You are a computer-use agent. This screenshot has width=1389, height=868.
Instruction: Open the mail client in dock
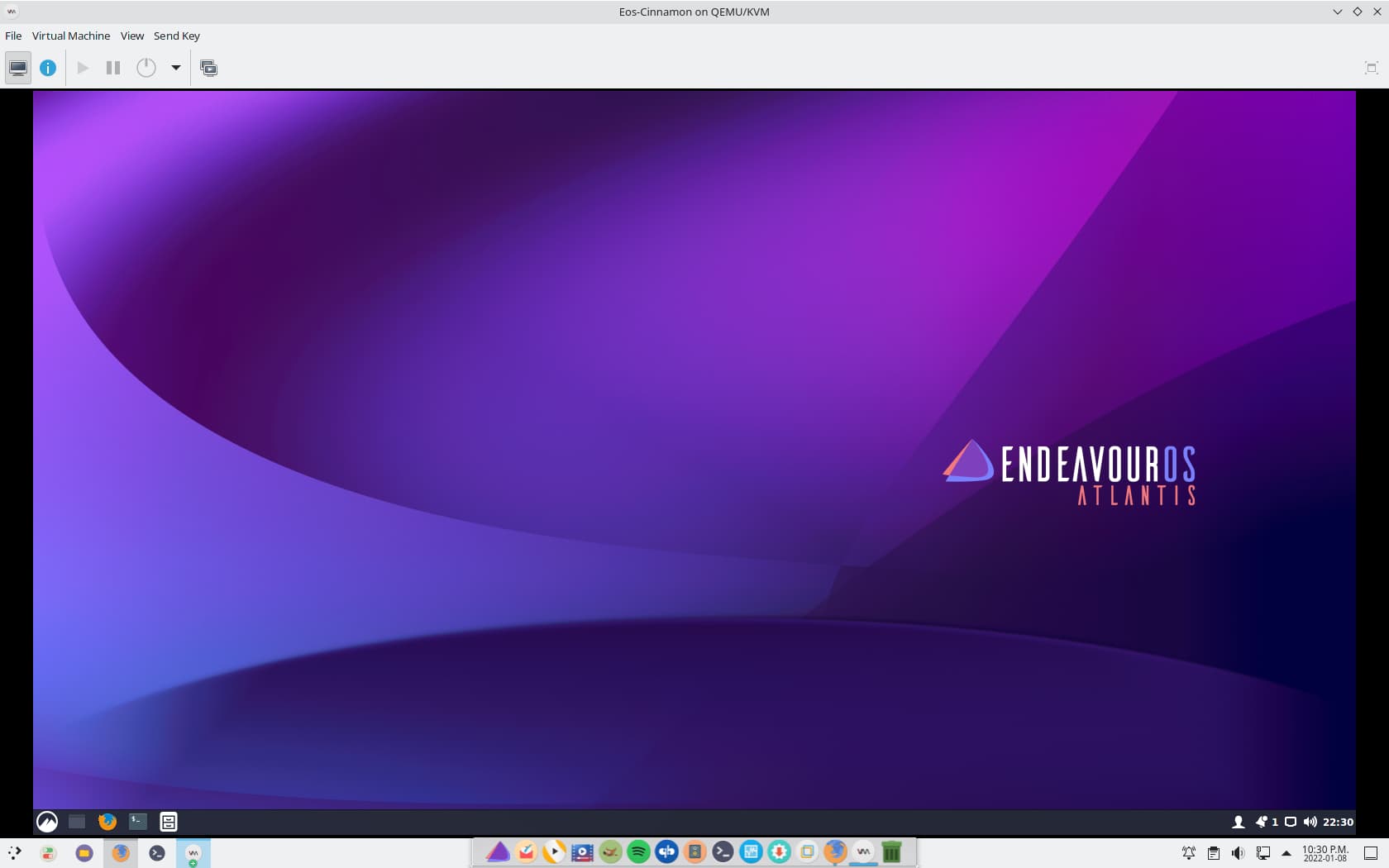(x=527, y=851)
